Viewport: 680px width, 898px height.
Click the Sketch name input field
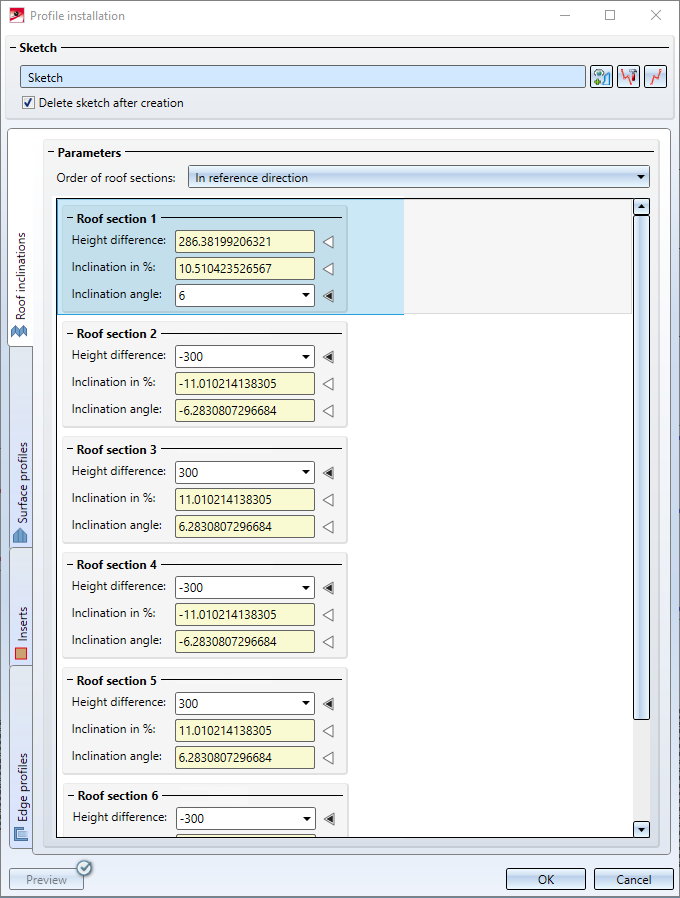pyautogui.click(x=302, y=77)
